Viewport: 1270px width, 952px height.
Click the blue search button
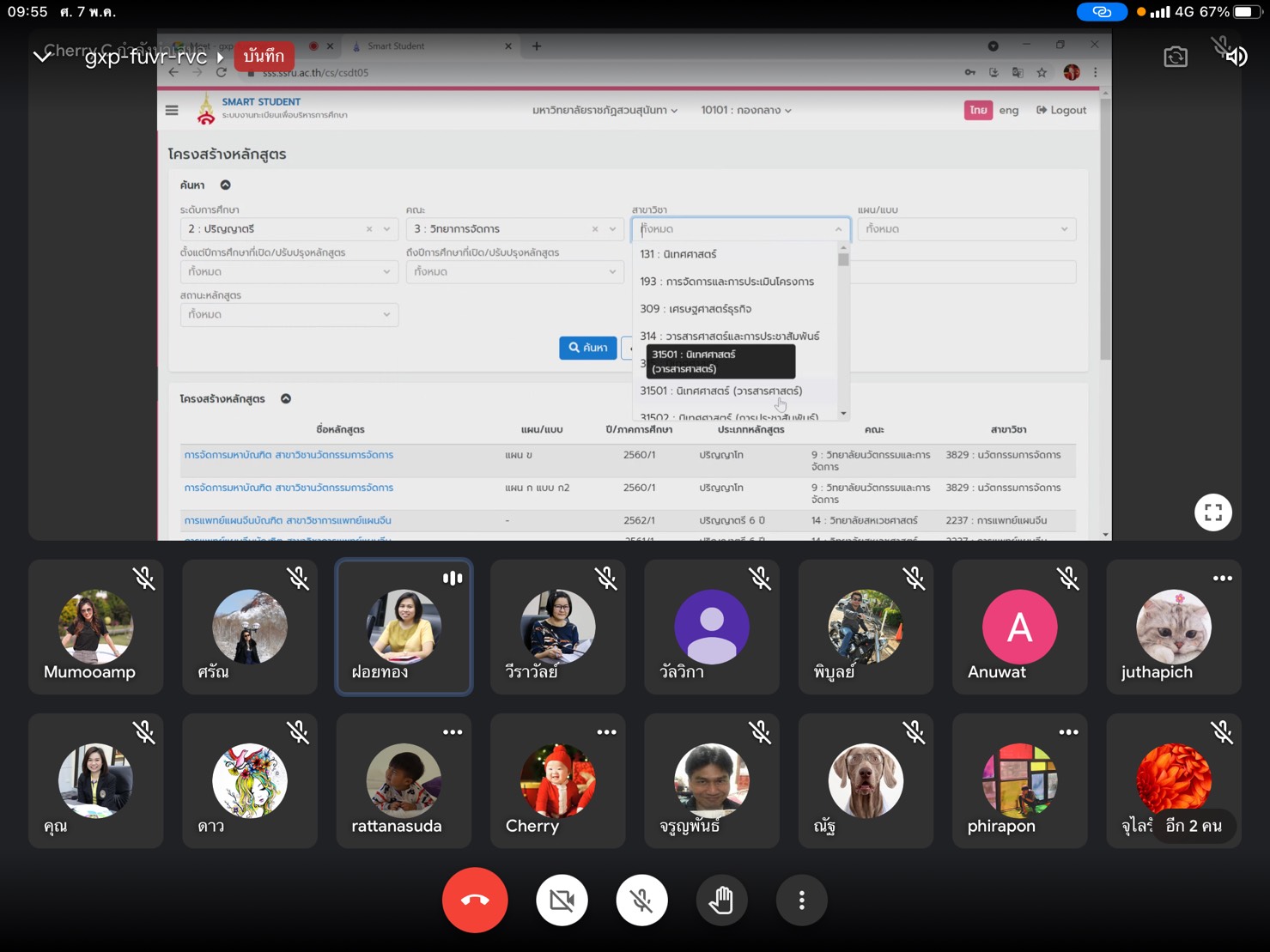click(x=587, y=348)
